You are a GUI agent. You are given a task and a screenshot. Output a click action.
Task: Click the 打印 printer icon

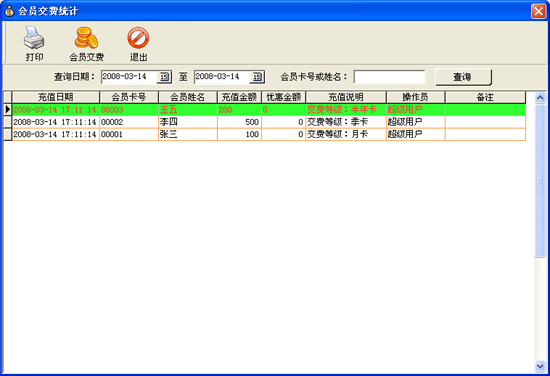click(34, 38)
